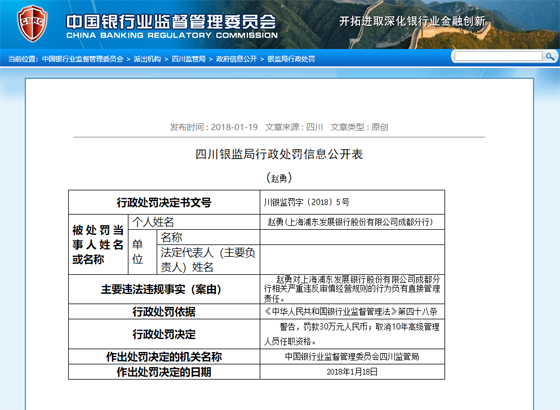The width and height of the screenshot is (560, 410).
Task: Click 文章类型：原创 text
Action: [359, 127]
